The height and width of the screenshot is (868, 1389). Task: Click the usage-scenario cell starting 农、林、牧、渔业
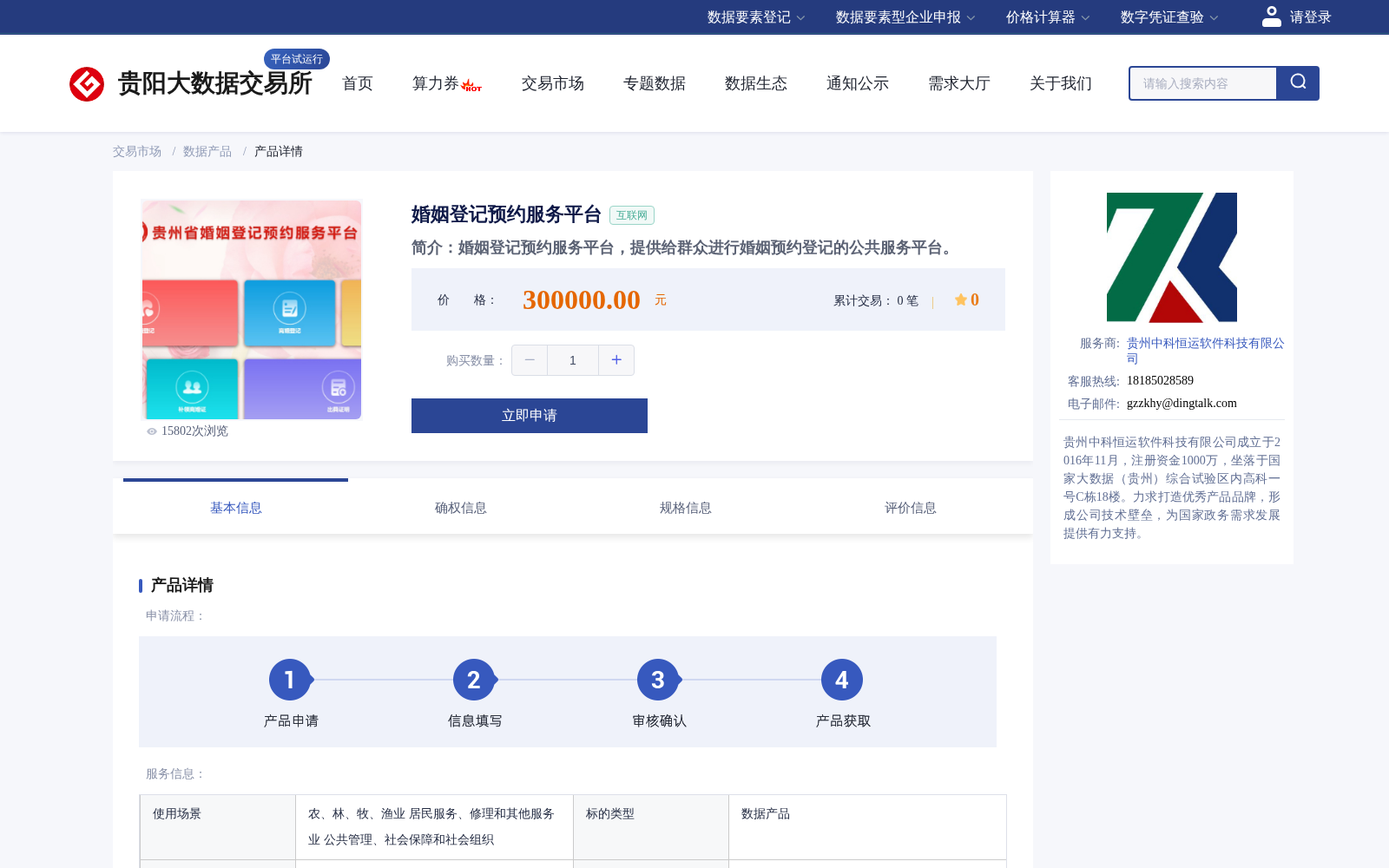coord(434,827)
